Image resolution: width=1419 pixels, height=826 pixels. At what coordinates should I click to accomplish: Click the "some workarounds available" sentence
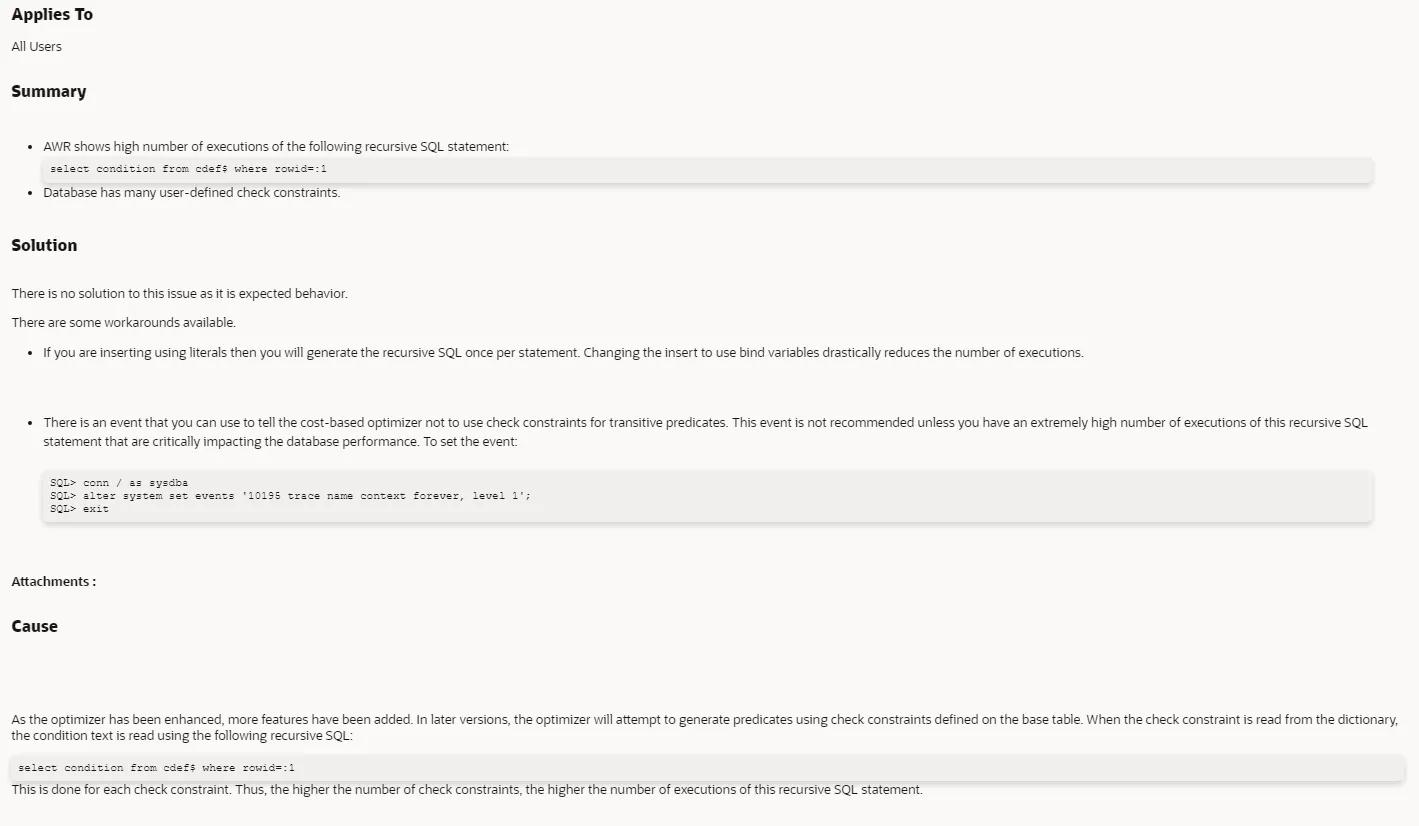124,322
